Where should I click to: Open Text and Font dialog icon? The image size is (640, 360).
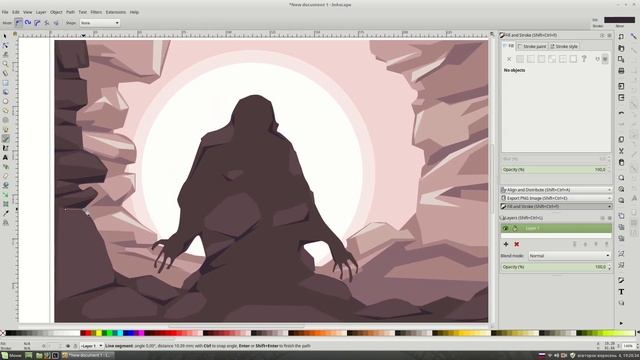point(621,292)
